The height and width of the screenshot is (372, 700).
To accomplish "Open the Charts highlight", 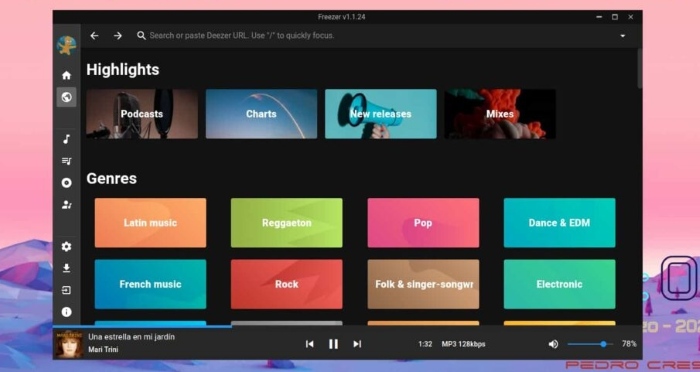I will point(262,114).
